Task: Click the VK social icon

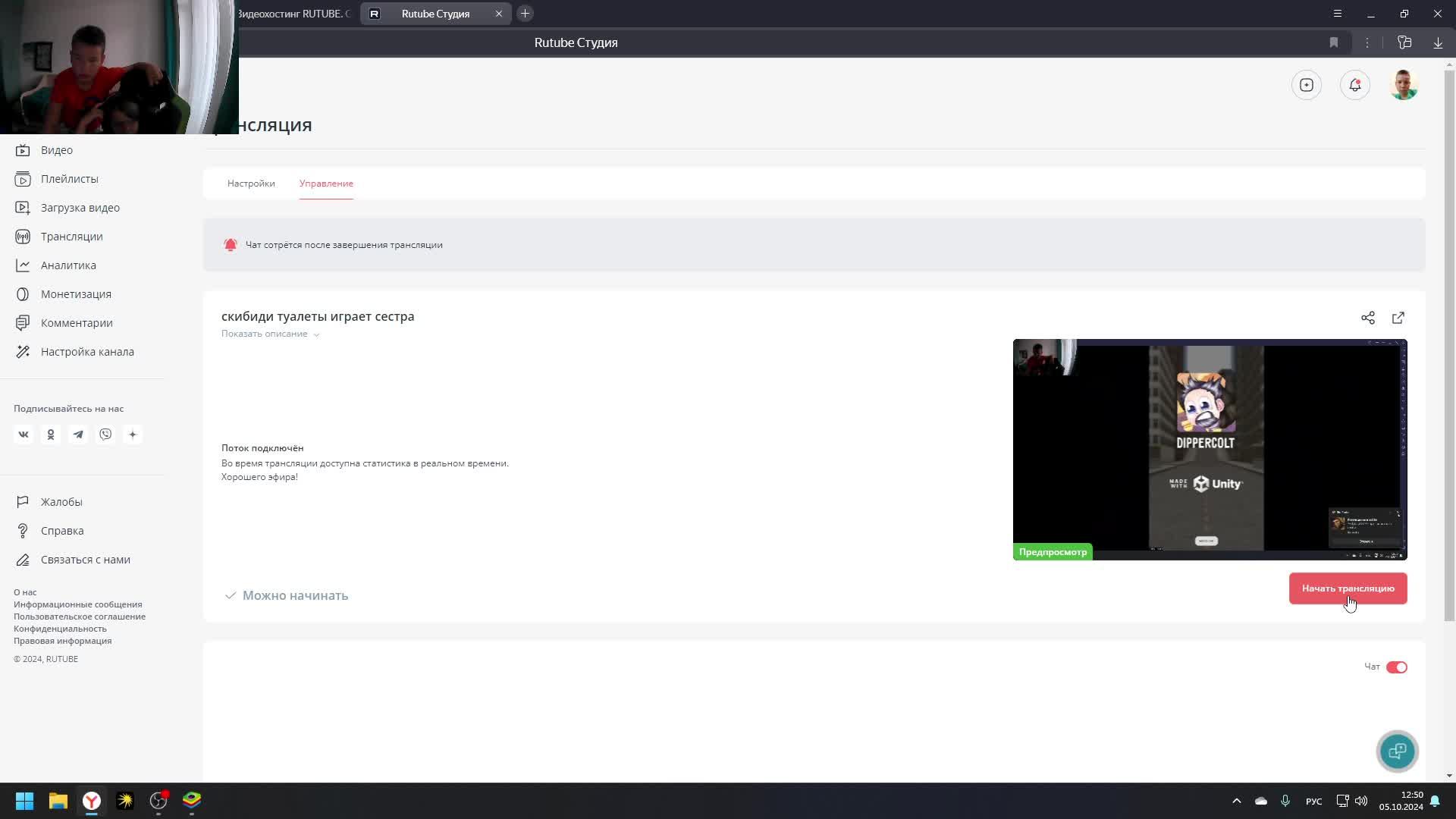Action: pos(24,435)
